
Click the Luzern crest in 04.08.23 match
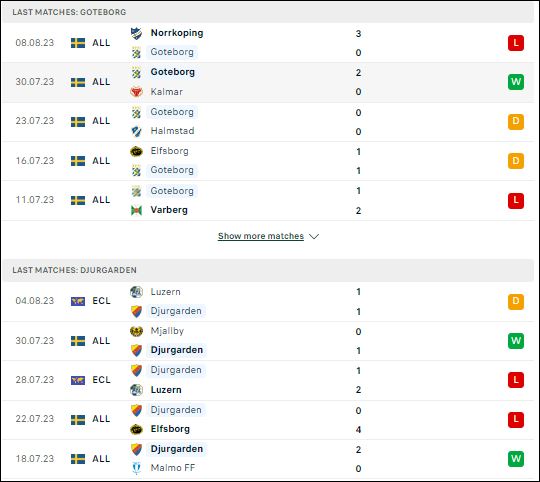(x=136, y=292)
